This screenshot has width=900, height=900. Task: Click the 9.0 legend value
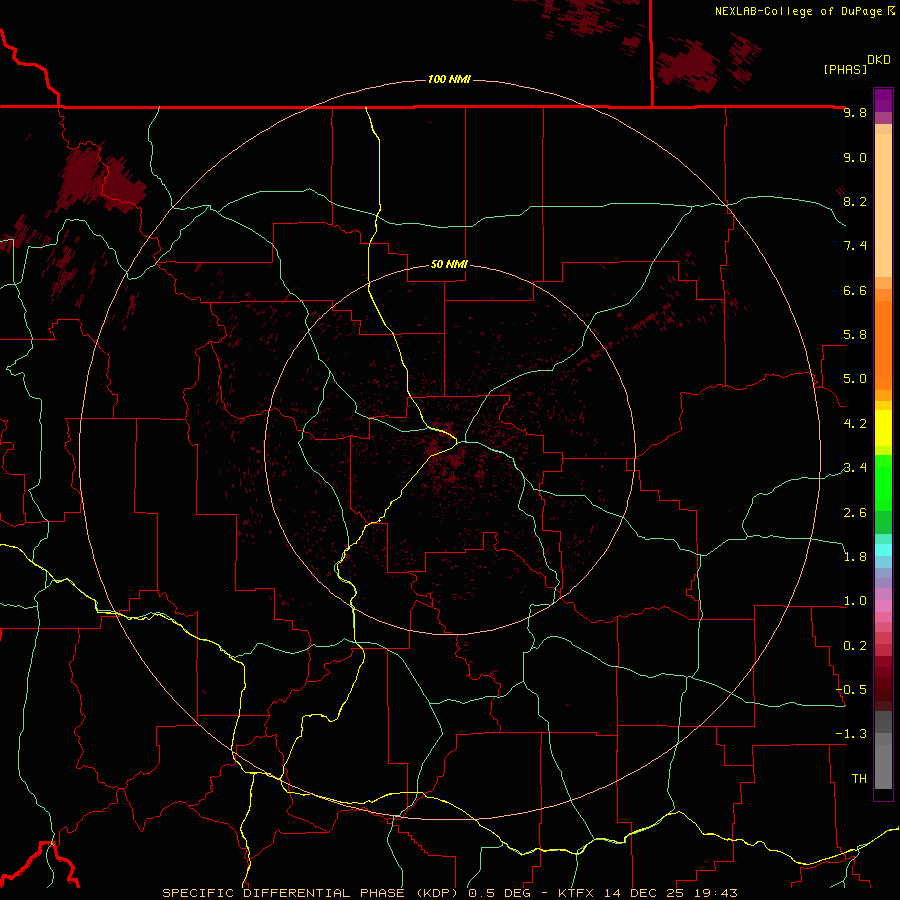pyautogui.click(x=855, y=157)
